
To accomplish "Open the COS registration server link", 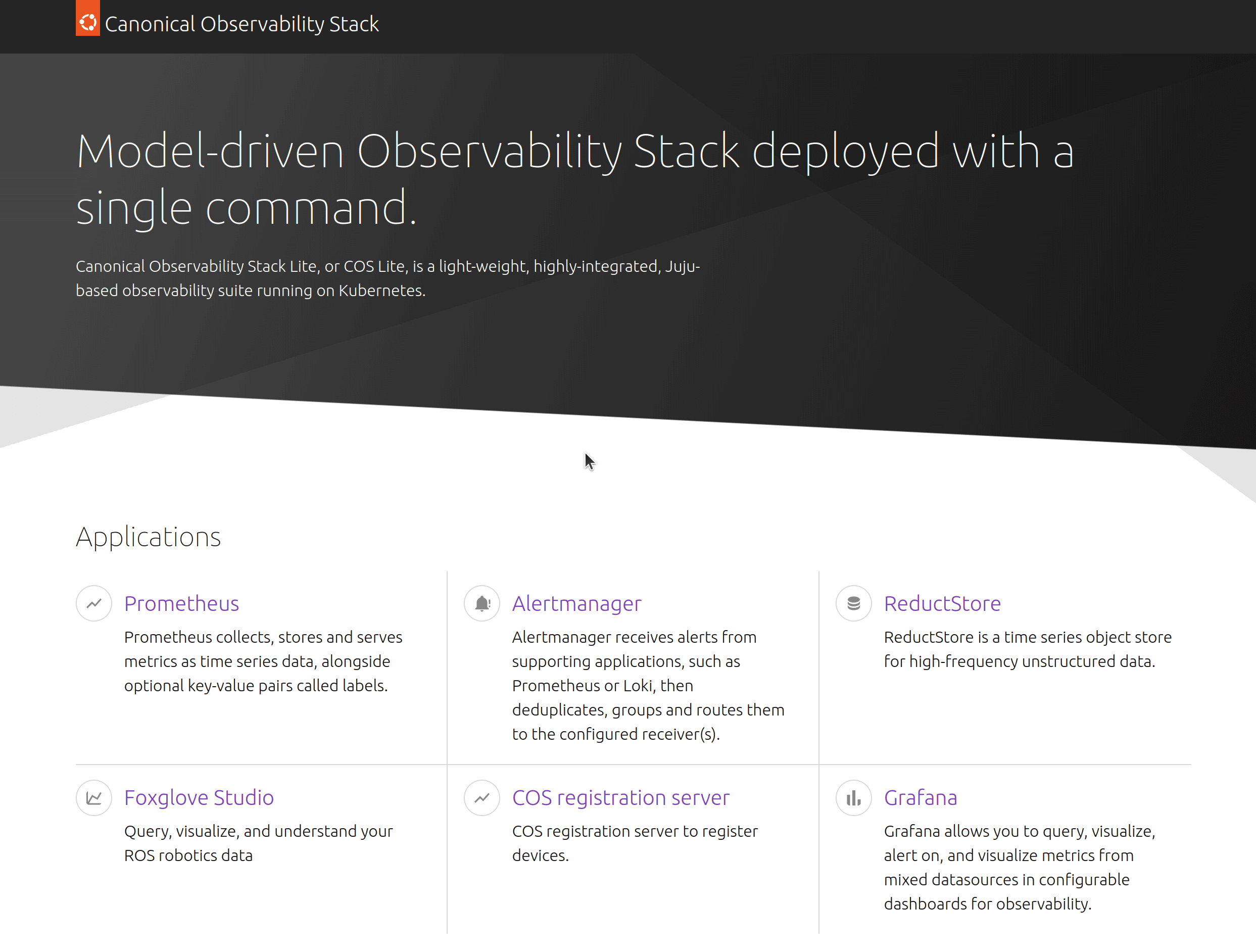I will [x=620, y=797].
